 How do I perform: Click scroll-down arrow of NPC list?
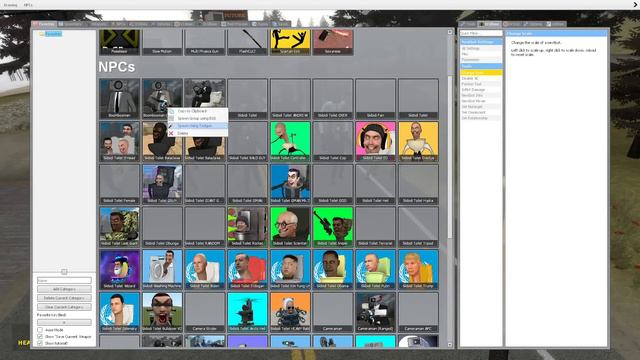[450, 345]
